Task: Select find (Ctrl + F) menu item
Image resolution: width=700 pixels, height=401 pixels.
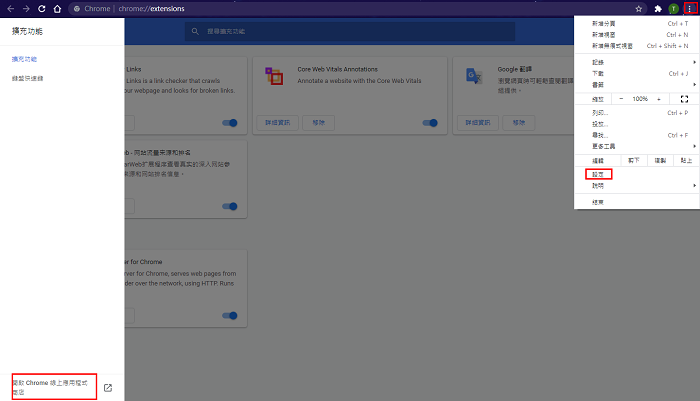Action: point(637,135)
